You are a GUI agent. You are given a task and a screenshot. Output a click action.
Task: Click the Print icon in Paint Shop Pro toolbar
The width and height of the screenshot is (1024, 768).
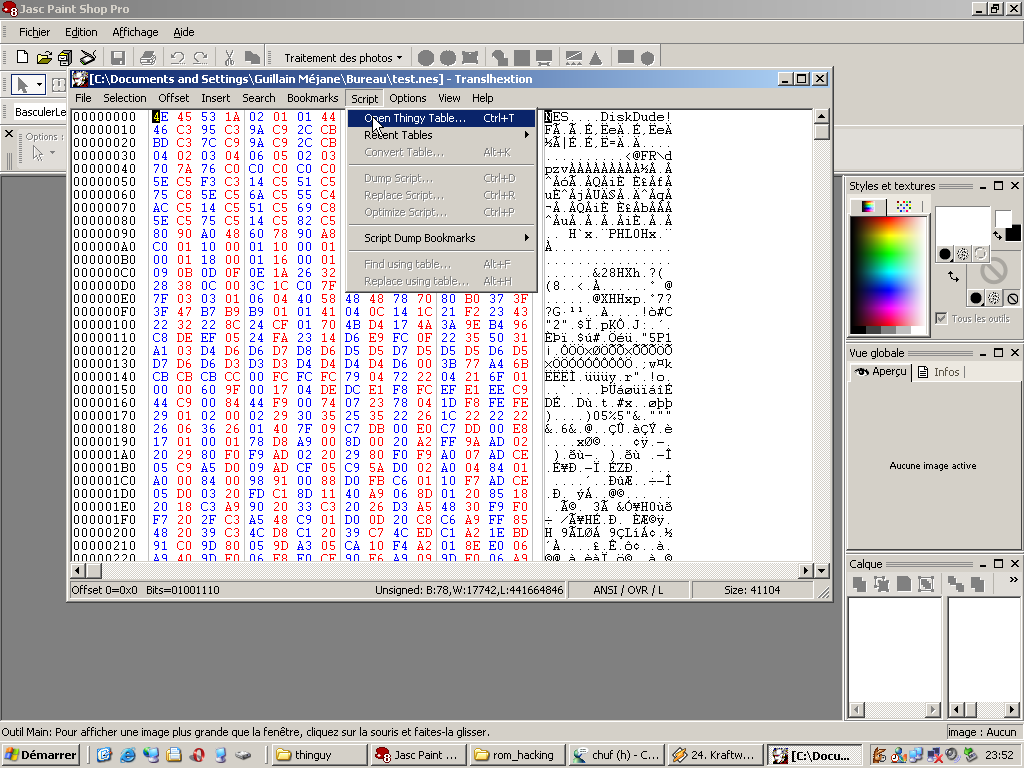148,57
